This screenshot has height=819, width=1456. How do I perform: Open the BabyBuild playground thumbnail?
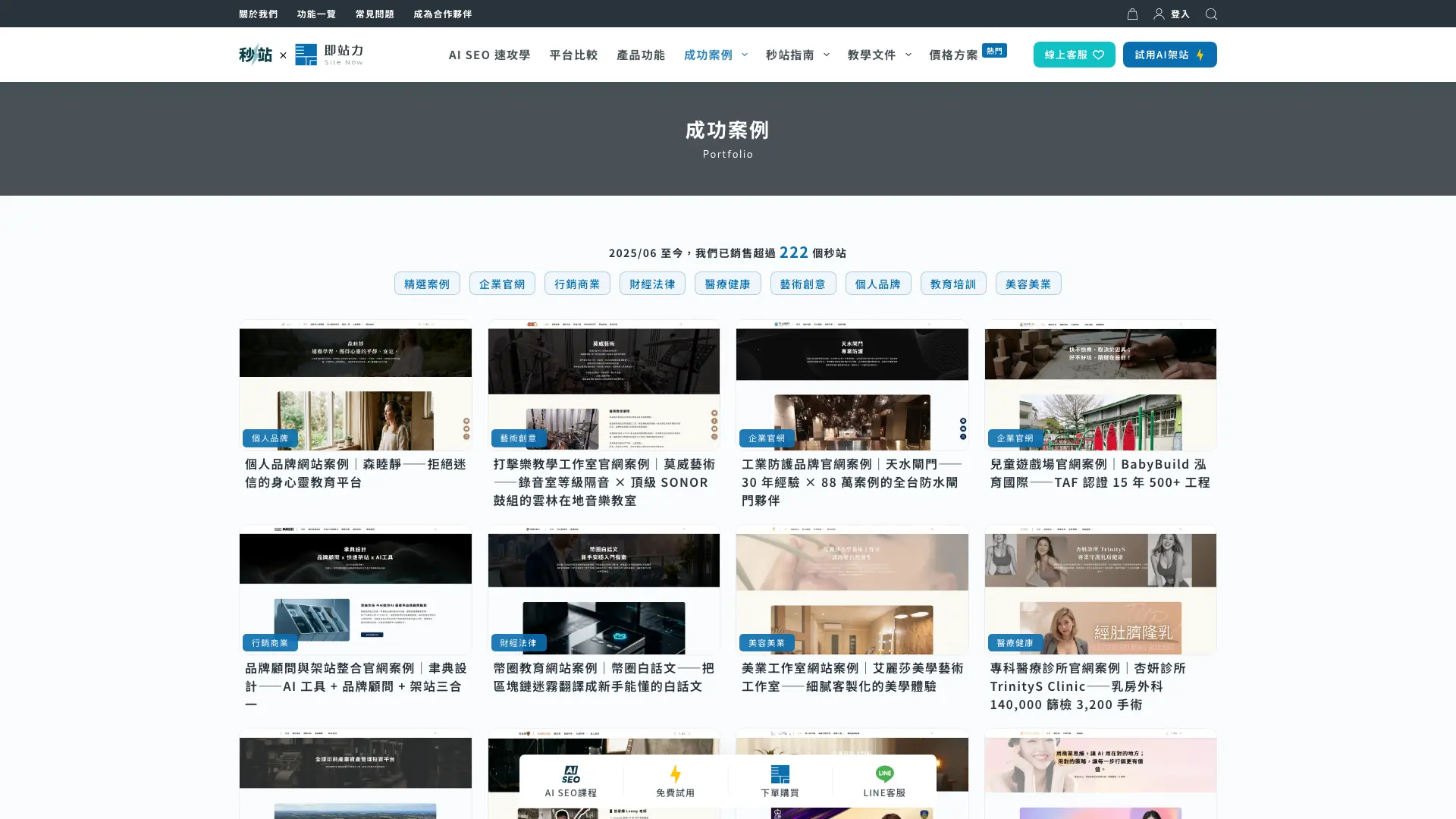[x=1100, y=385]
